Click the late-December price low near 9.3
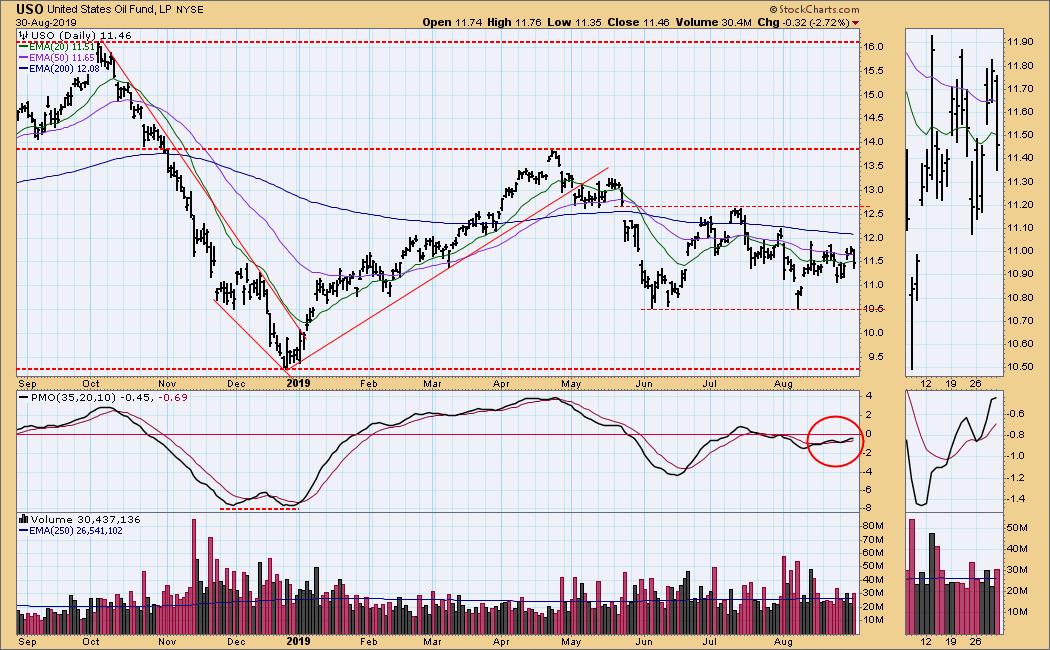This screenshot has width=1050, height=650. [x=287, y=361]
